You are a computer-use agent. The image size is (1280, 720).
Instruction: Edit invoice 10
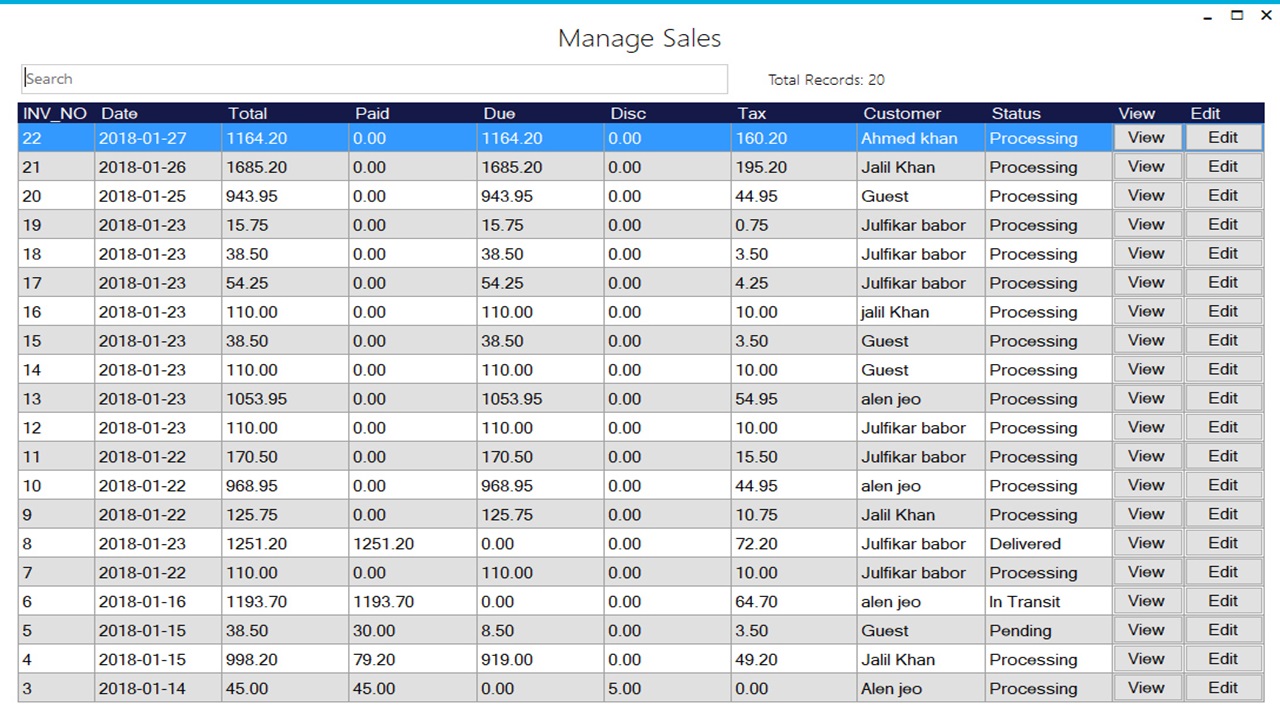coord(1224,485)
